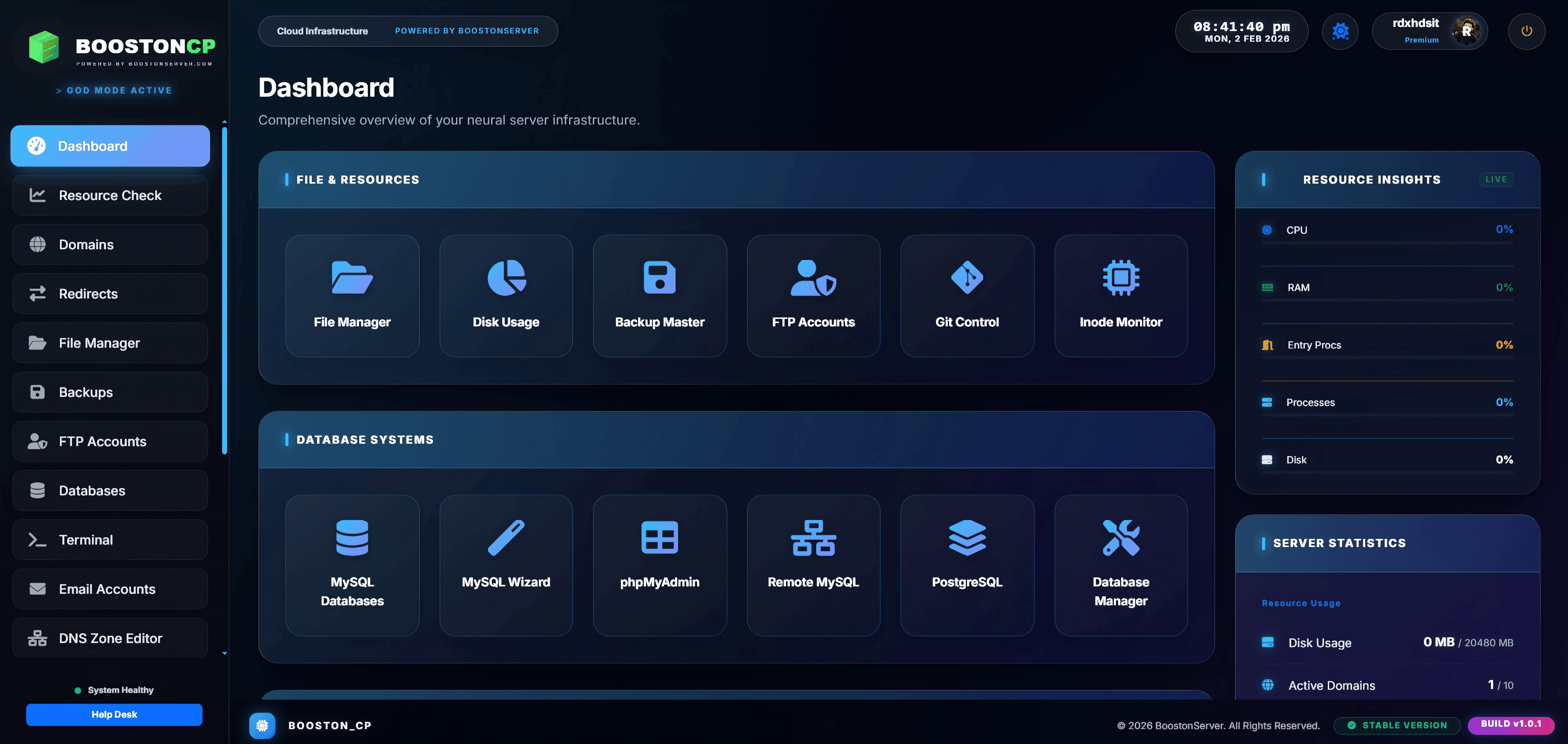Select Domains in the sidebar menu

click(110, 244)
